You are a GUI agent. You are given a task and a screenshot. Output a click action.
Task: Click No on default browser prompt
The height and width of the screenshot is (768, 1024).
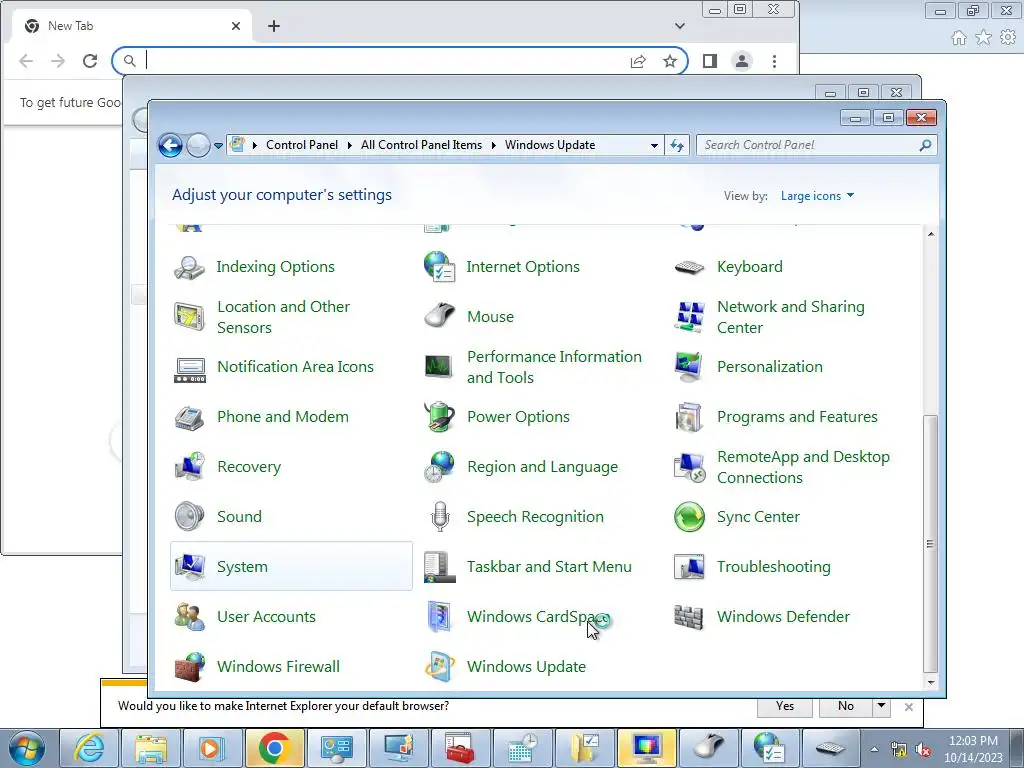846,706
